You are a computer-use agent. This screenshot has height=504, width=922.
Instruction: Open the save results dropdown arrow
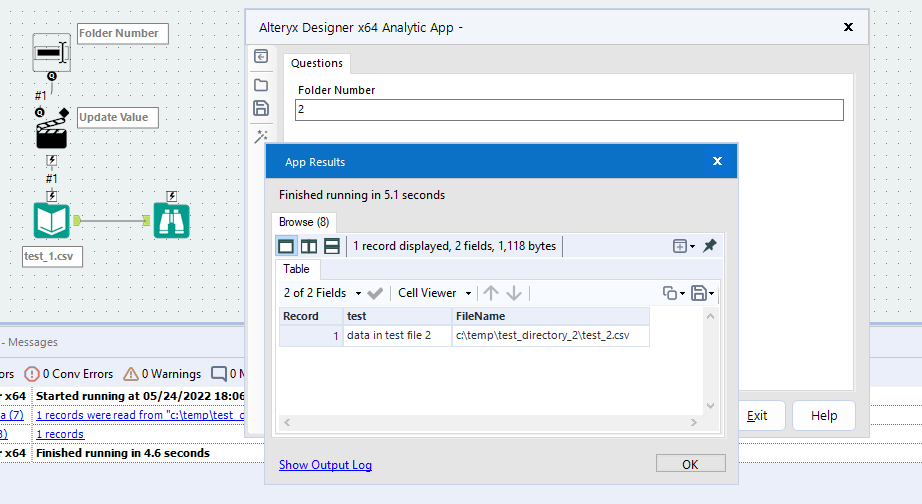click(710, 293)
